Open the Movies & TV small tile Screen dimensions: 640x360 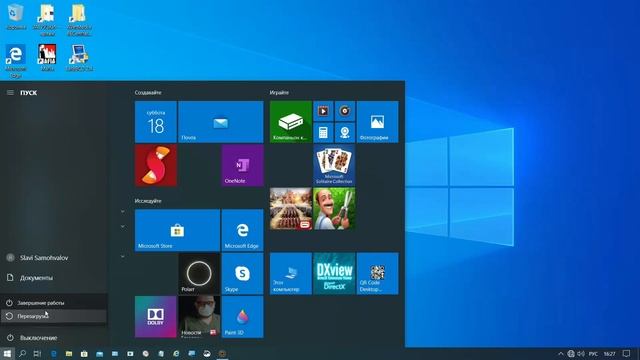click(323, 111)
